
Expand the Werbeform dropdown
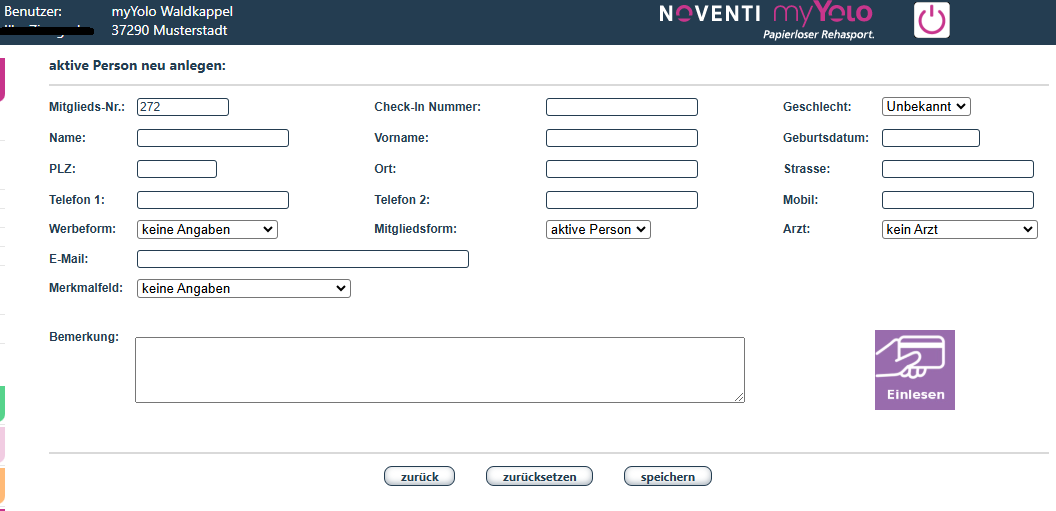click(x=207, y=229)
